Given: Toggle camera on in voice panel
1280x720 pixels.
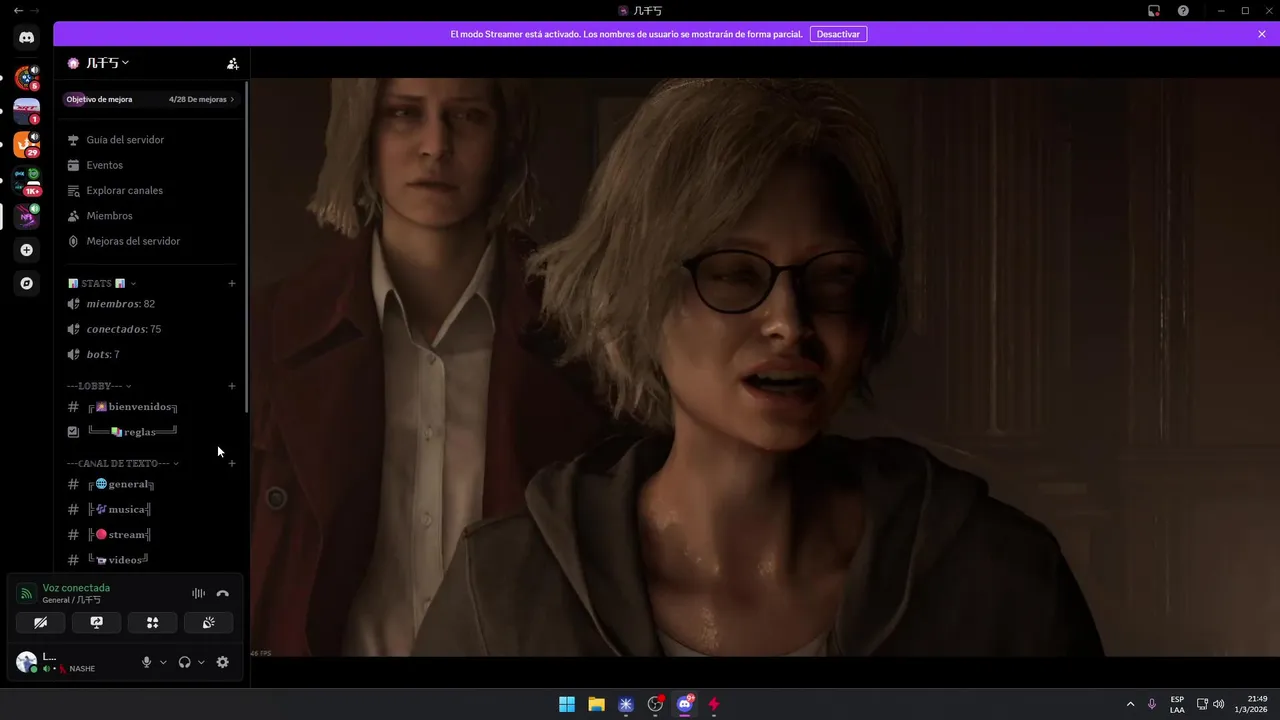Looking at the screenshot, I should 41,623.
